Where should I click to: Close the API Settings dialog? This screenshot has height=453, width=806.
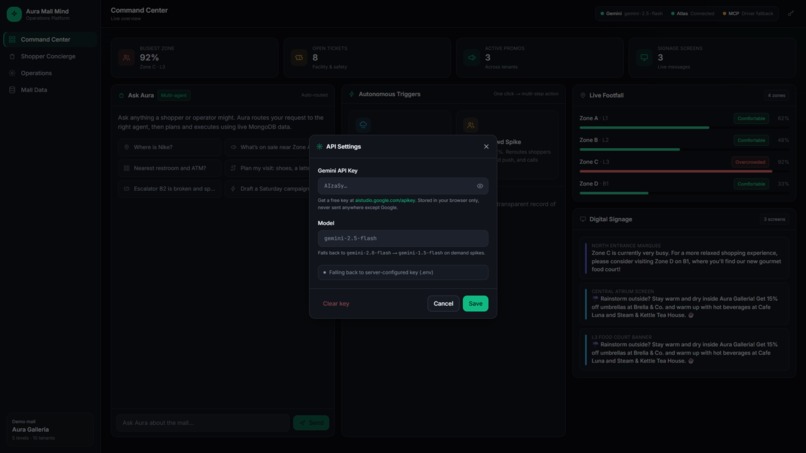pos(486,147)
